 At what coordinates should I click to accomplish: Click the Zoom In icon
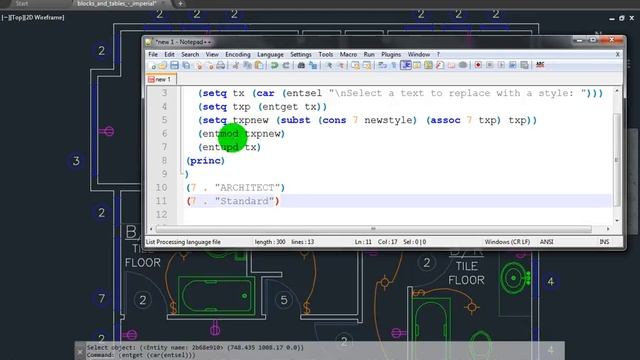[x=329, y=65]
